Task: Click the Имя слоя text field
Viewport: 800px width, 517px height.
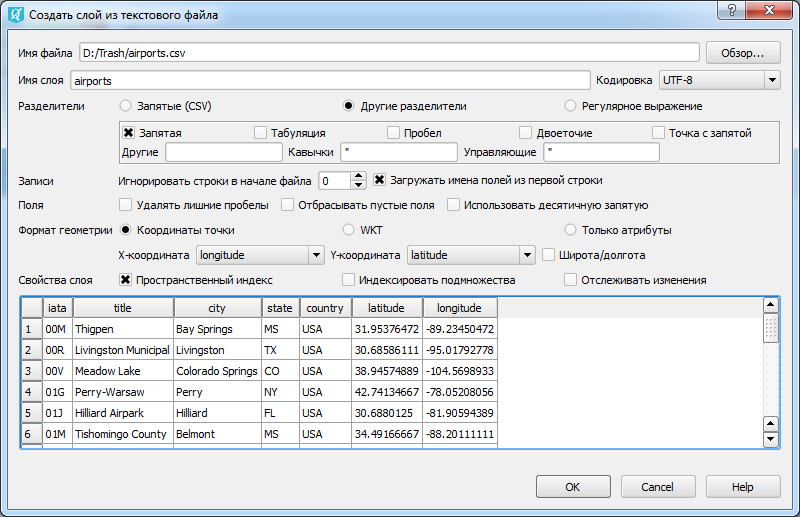Action: click(x=330, y=80)
